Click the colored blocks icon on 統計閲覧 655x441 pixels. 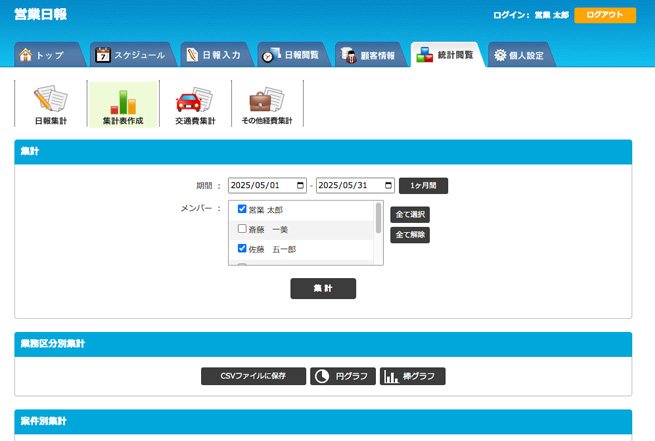pos(424,55)
